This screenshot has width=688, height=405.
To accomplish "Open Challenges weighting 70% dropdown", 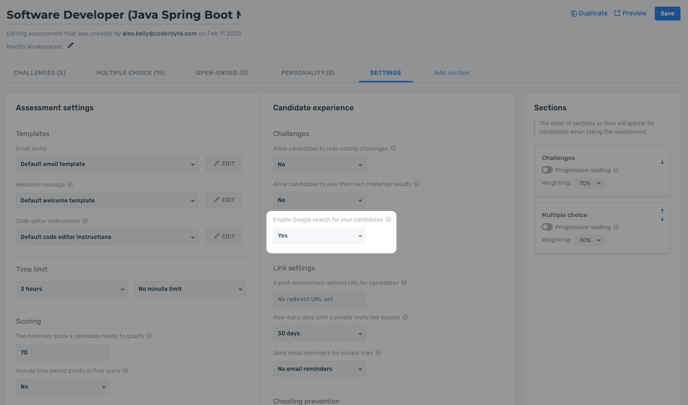I will (x=589, y=183).
